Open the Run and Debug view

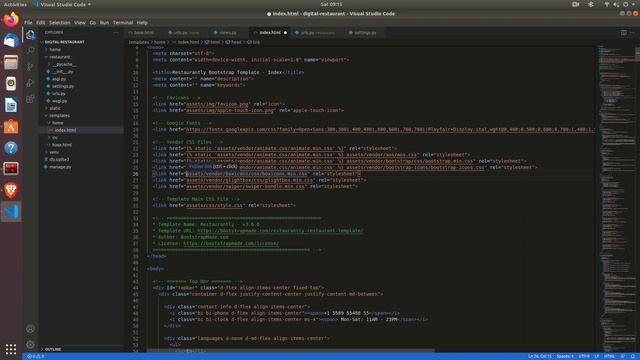[x=30, y=83]
